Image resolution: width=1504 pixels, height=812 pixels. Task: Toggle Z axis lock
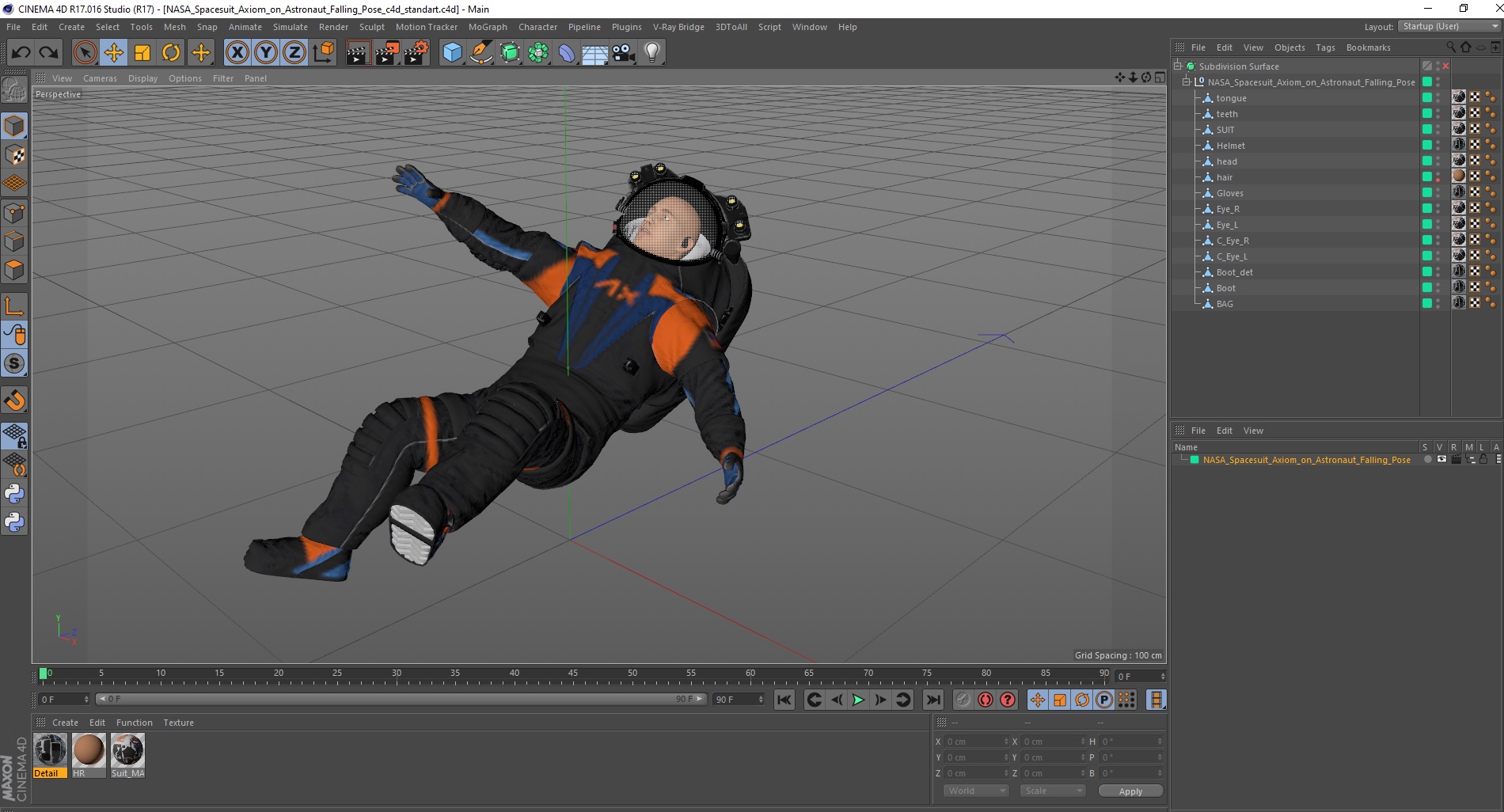coord(294,53)
